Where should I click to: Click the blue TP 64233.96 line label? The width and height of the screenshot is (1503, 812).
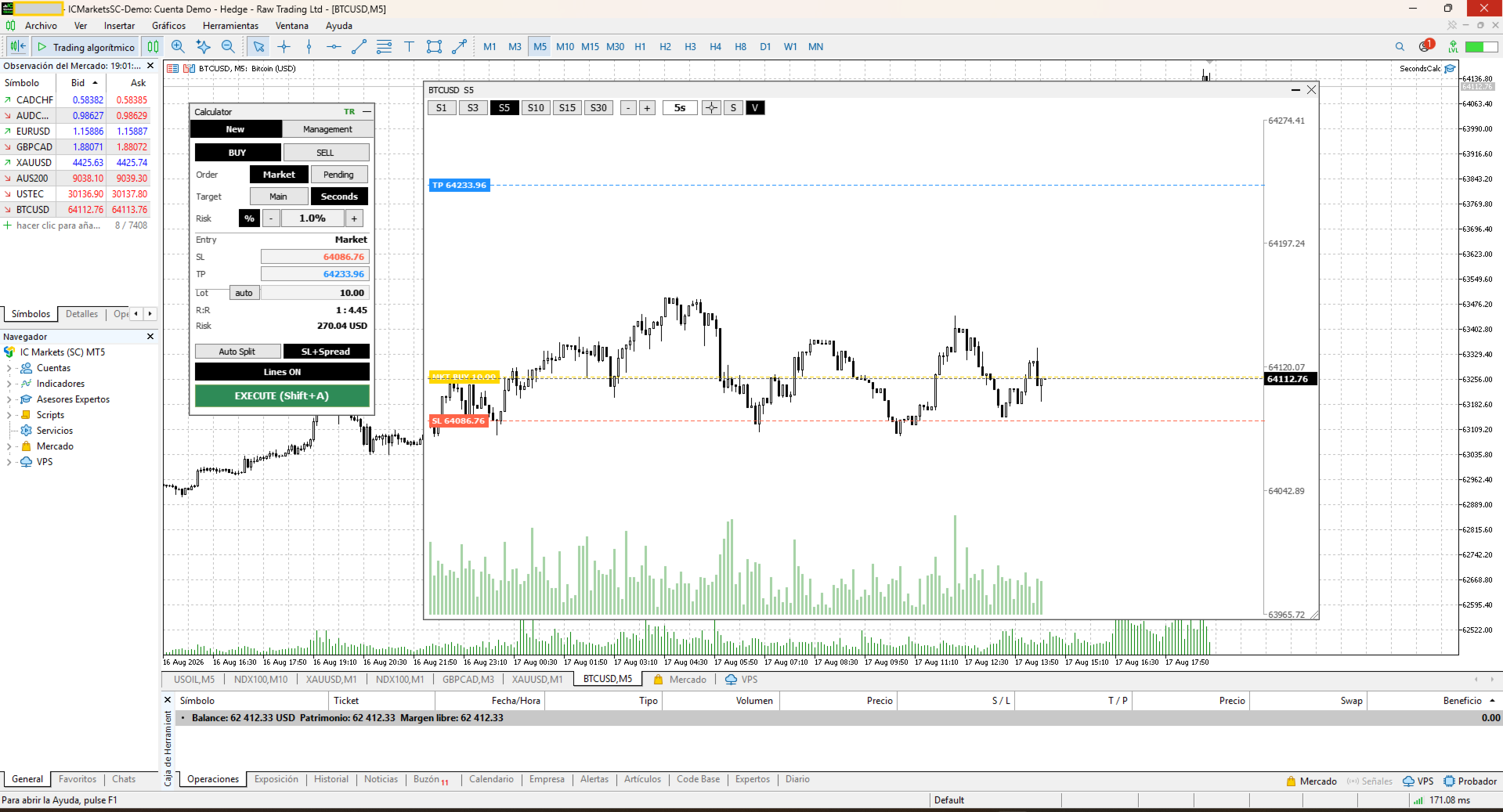click(460, 186)
